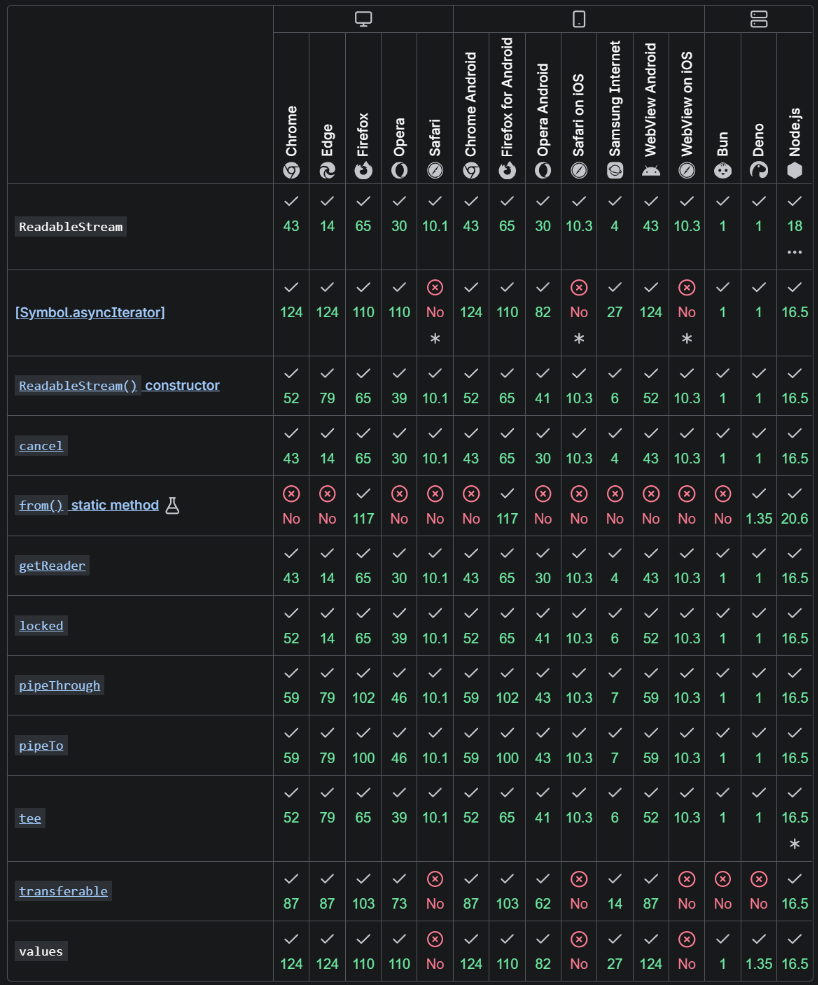Click the Samsung Internet column header

click(x=615, y=110)
